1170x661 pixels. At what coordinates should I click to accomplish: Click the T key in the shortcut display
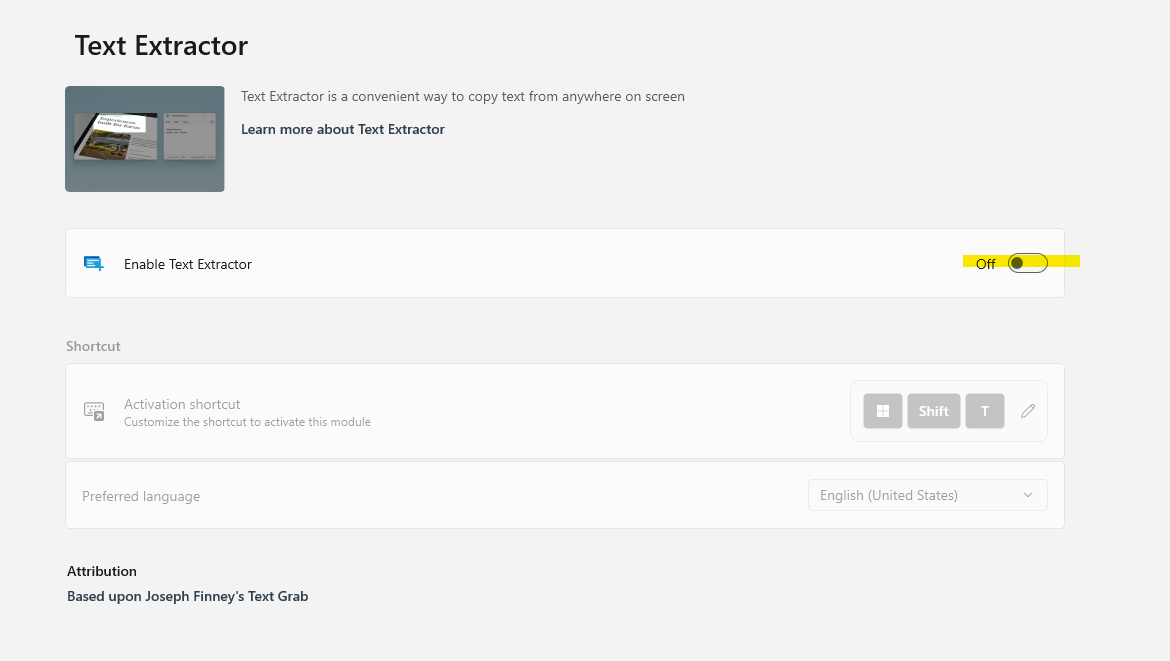click(x=984, y=410)
